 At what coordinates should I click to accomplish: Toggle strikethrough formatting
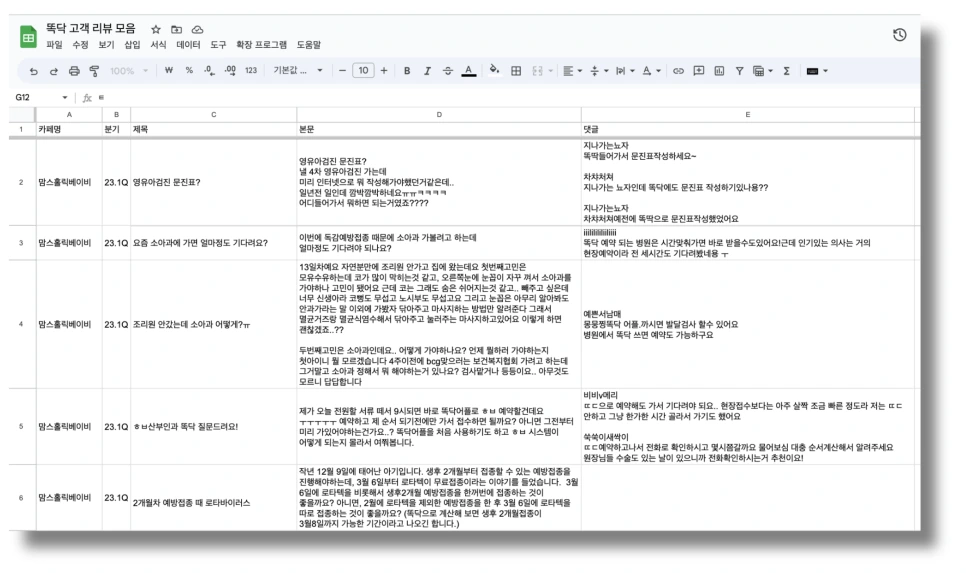point(448,71)
